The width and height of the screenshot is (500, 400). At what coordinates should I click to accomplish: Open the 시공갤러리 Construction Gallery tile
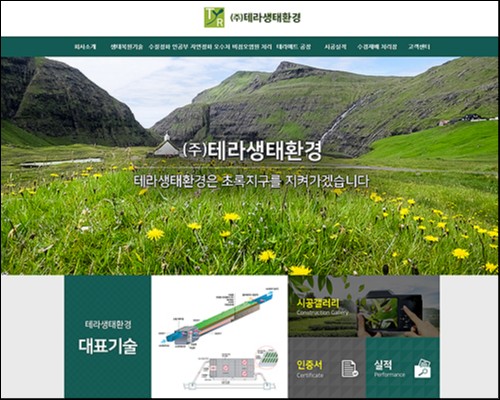pyautogui.click(x=364, y=306)
